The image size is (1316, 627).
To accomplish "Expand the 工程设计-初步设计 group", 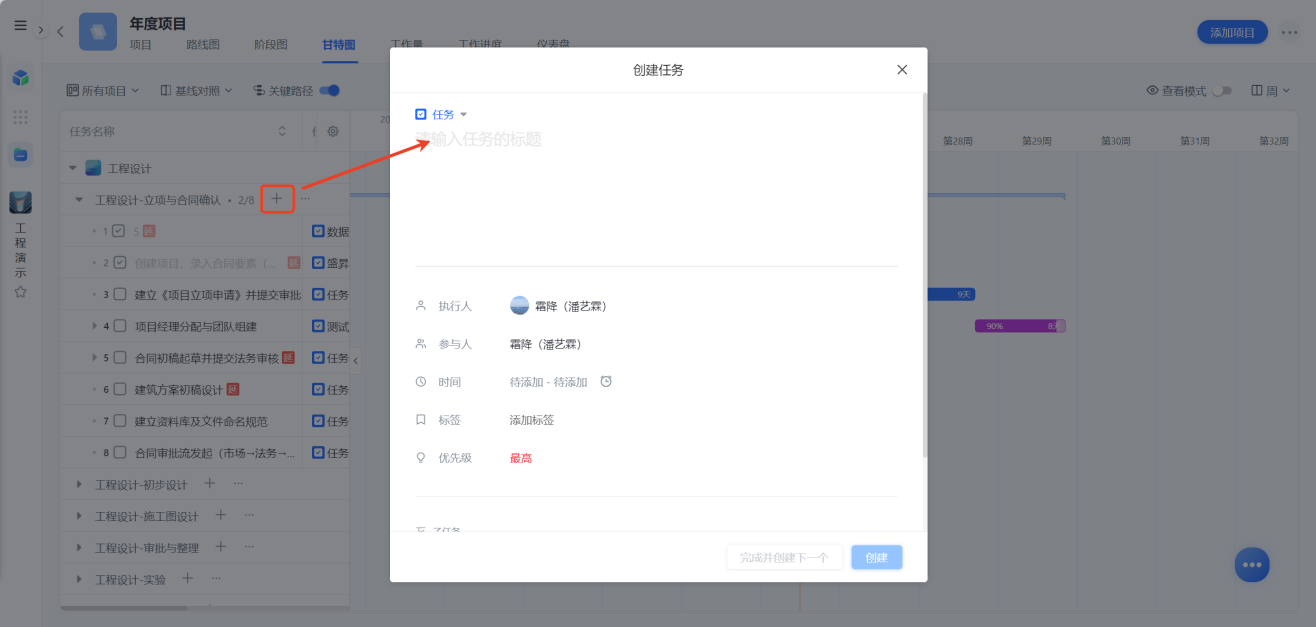I will (80, 484).
